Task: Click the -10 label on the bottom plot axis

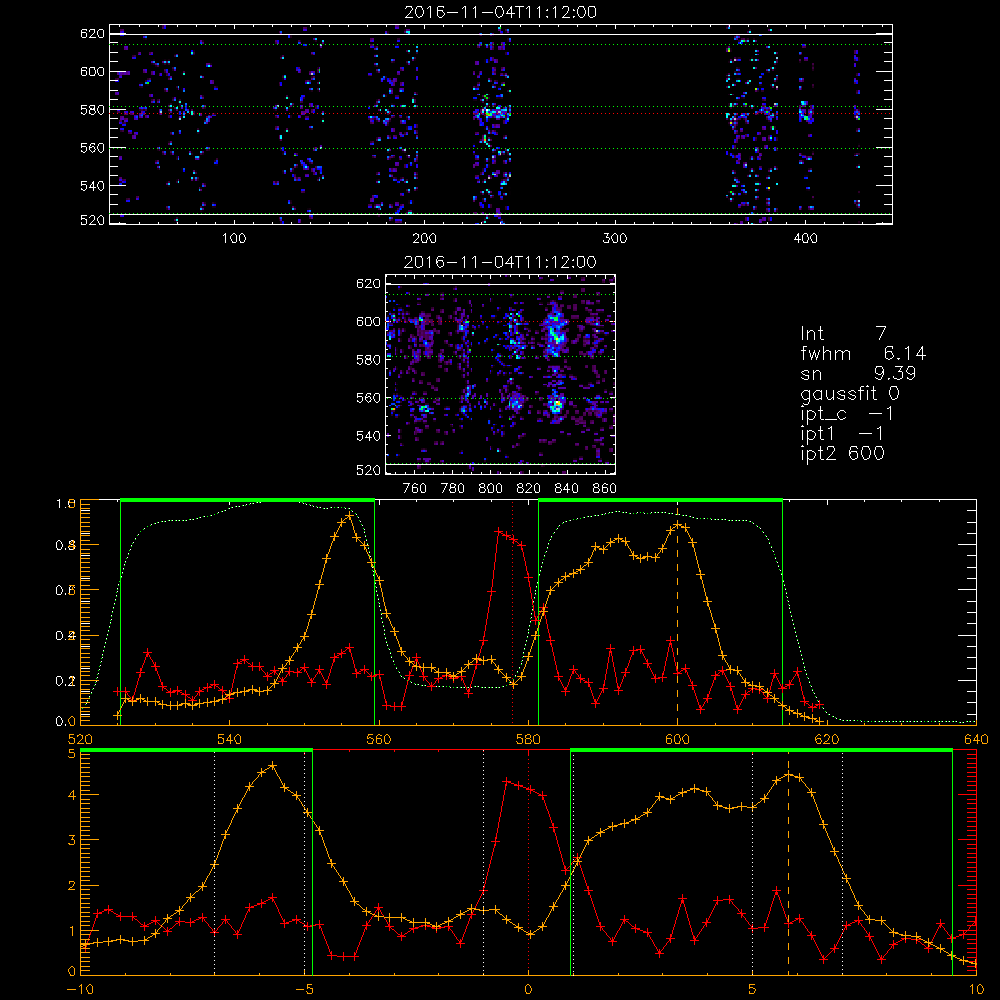Action: click(x=80, y=990)
